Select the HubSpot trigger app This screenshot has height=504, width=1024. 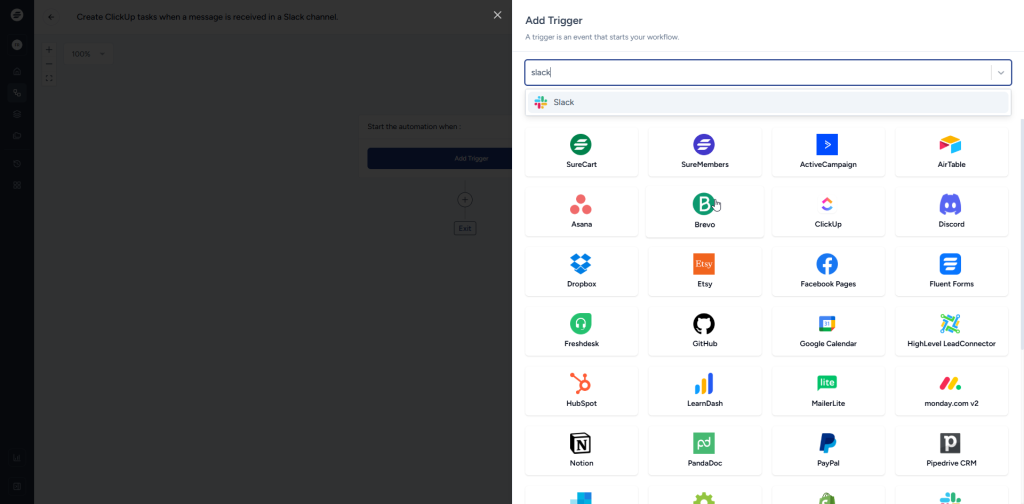[580, 384]
